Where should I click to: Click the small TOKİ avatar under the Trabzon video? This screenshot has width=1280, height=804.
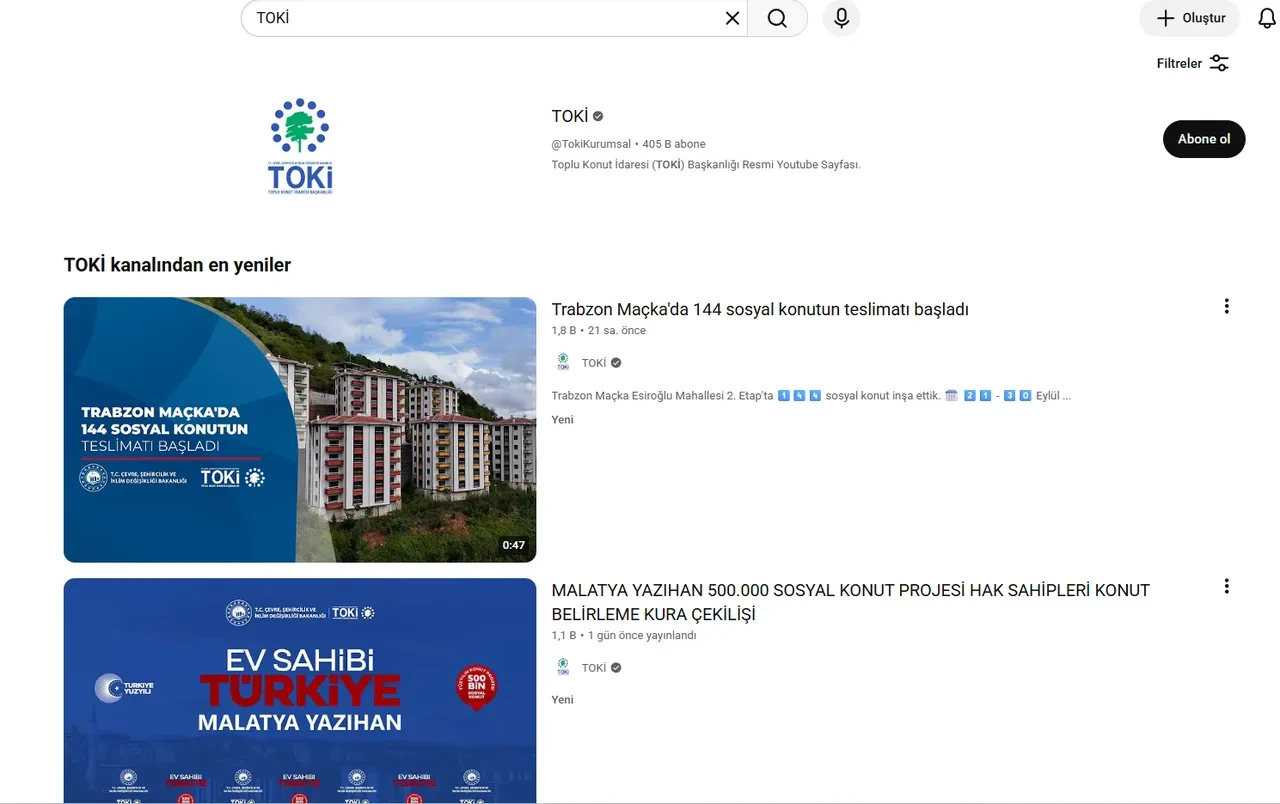coord(563,362)
